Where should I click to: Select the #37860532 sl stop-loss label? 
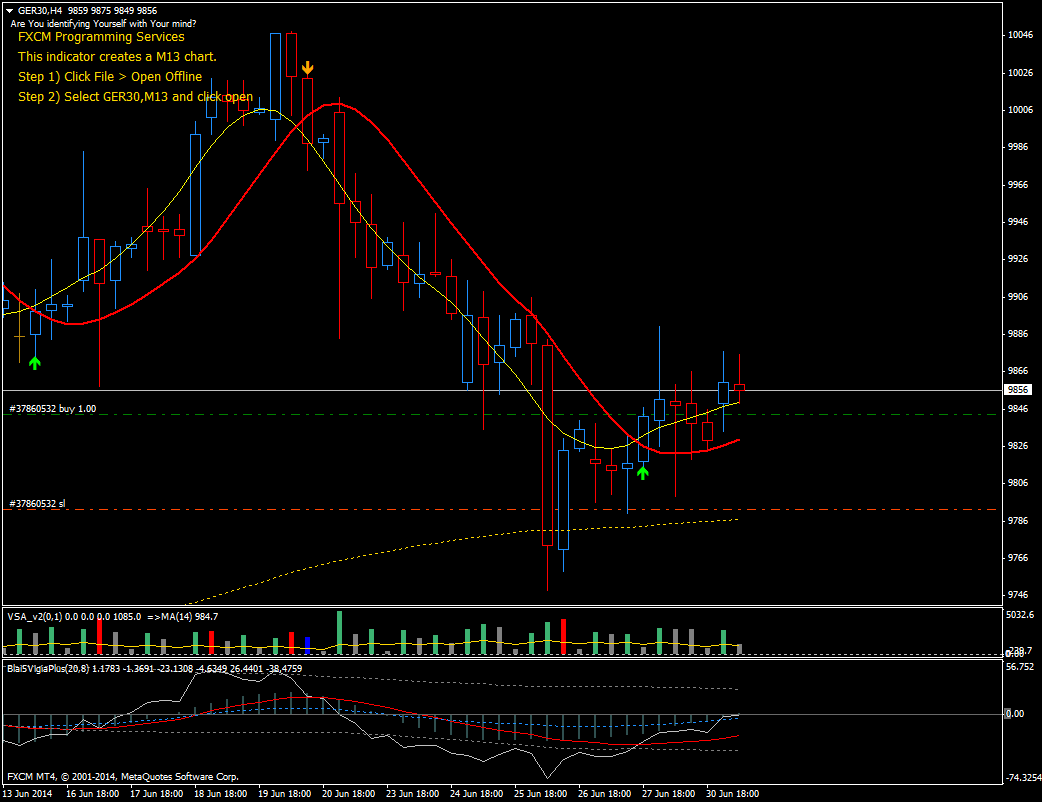pyautogui.click(x=38, y=504)
